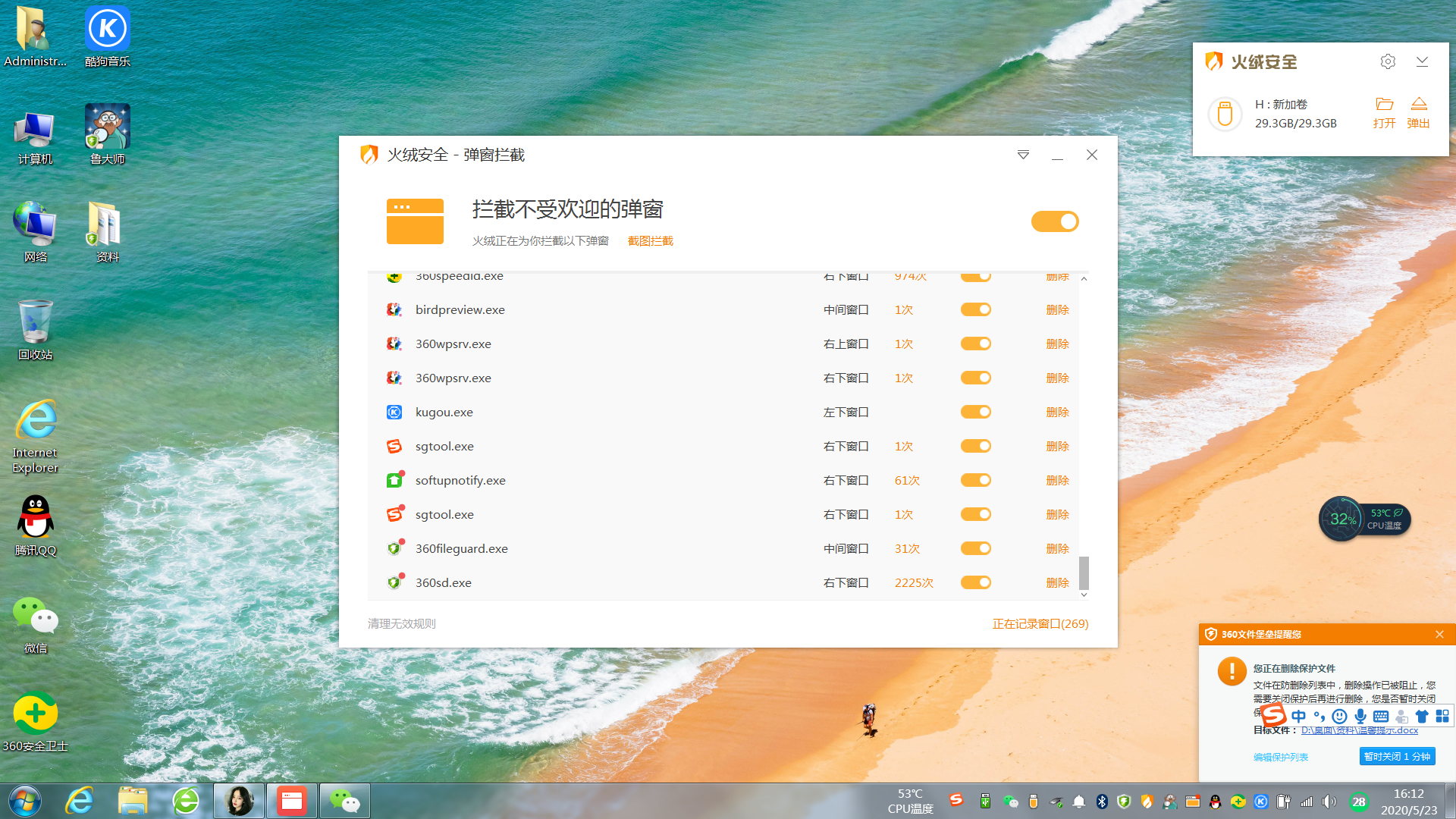This screenshot has height=819, width=1456.
Task: Close the 360文件堡垒 reminder popup
Action: click(x=1439, y=634)
